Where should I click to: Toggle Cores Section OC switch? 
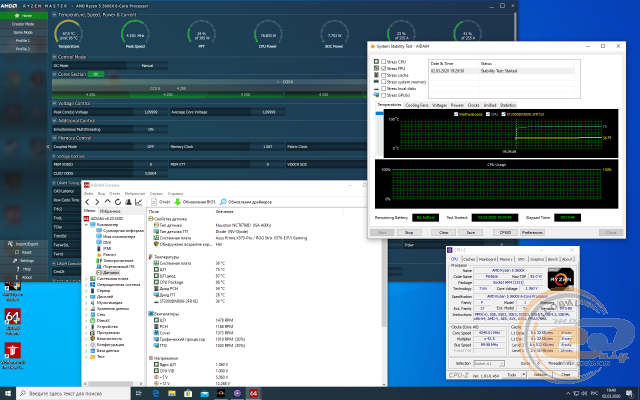(x=96, y=74)
